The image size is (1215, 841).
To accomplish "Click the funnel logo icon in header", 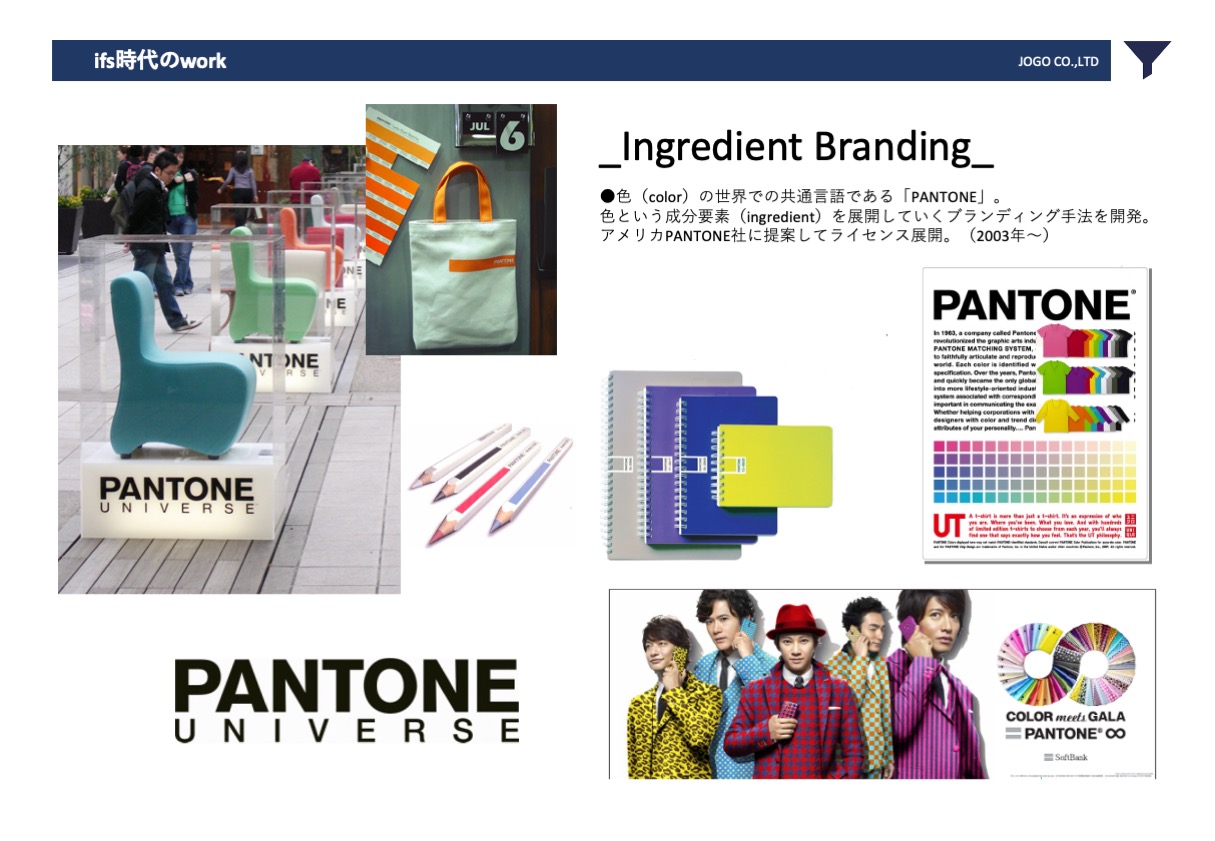I will tap(1147, 60).
